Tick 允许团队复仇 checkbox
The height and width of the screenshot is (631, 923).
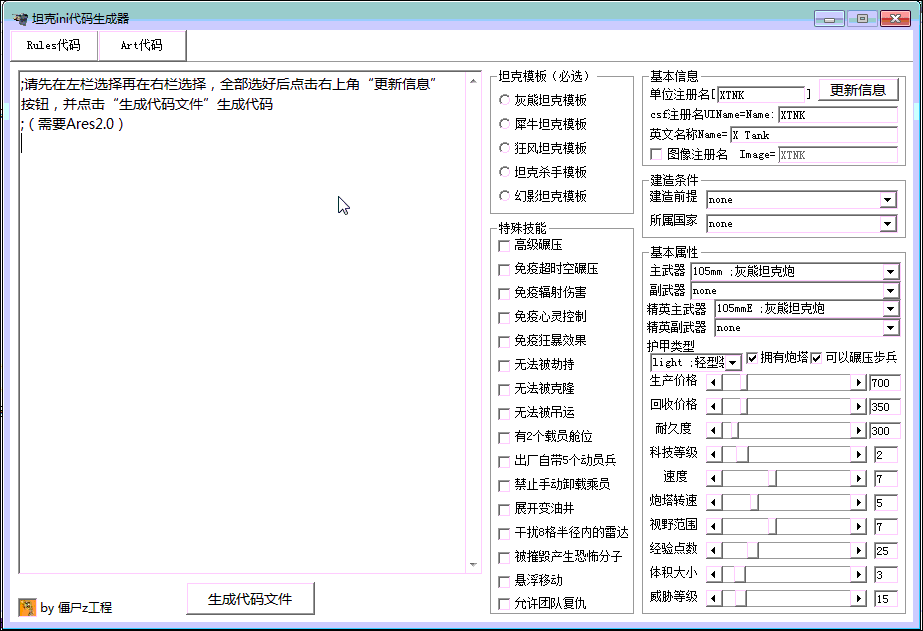[504, 604]
